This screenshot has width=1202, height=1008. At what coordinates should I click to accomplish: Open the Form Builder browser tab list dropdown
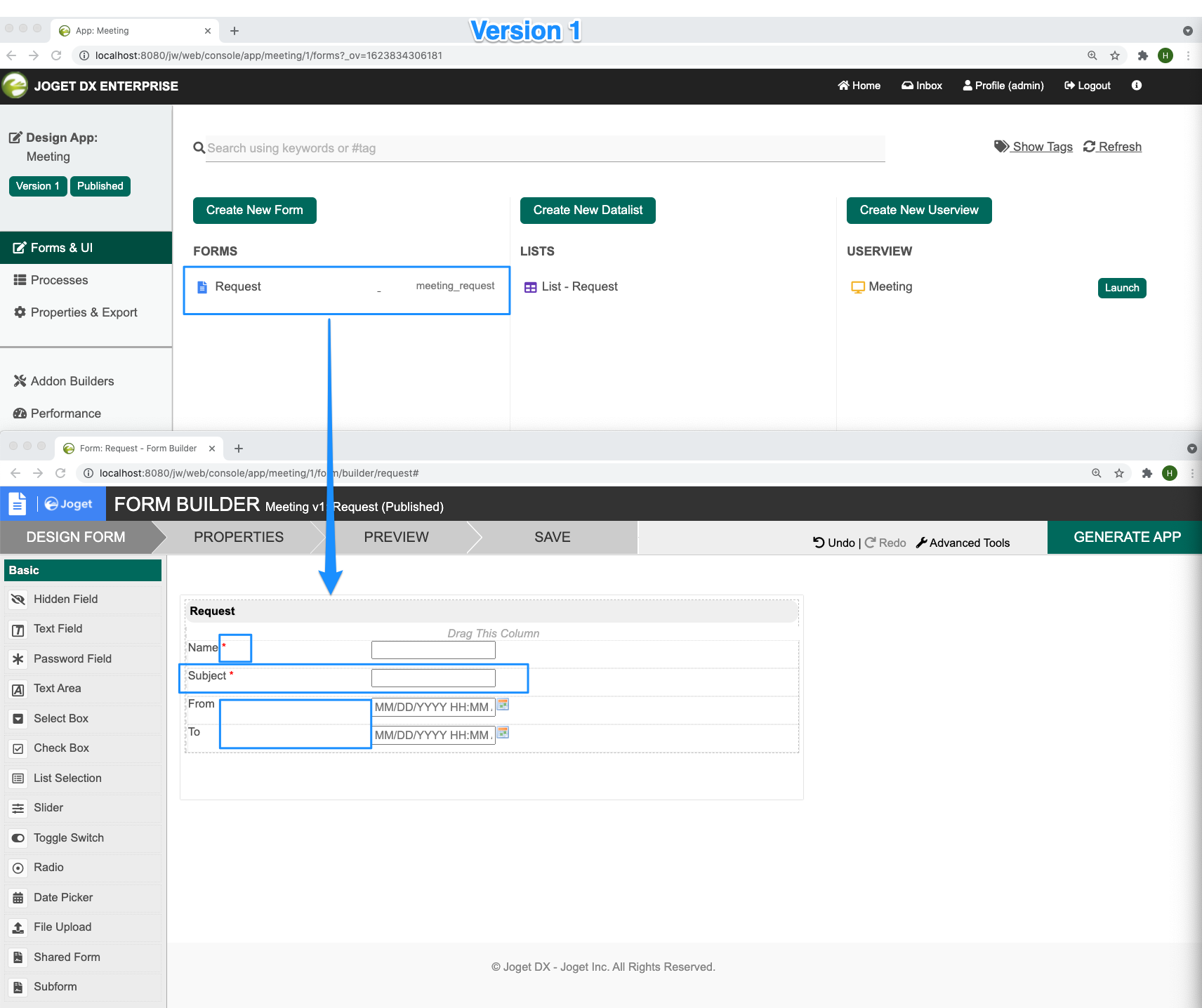pyautogui.click(x=1192, y=449)
